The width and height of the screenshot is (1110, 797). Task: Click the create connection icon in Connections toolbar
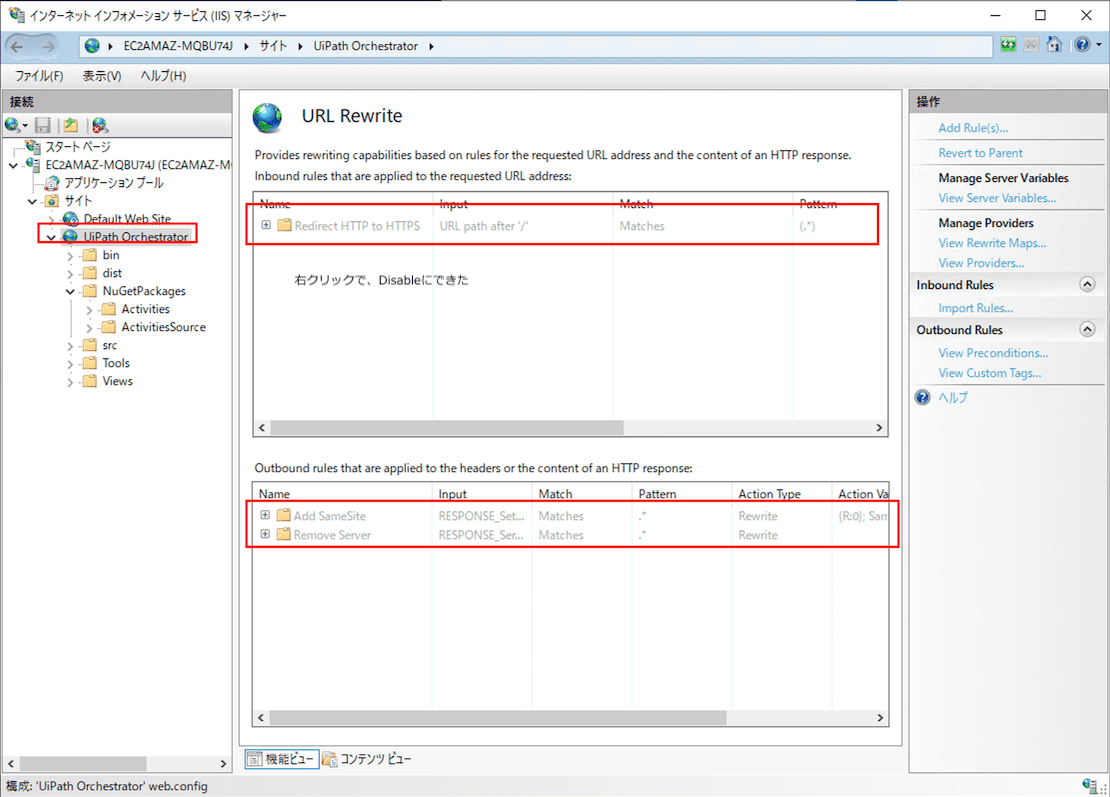(14, 125)
